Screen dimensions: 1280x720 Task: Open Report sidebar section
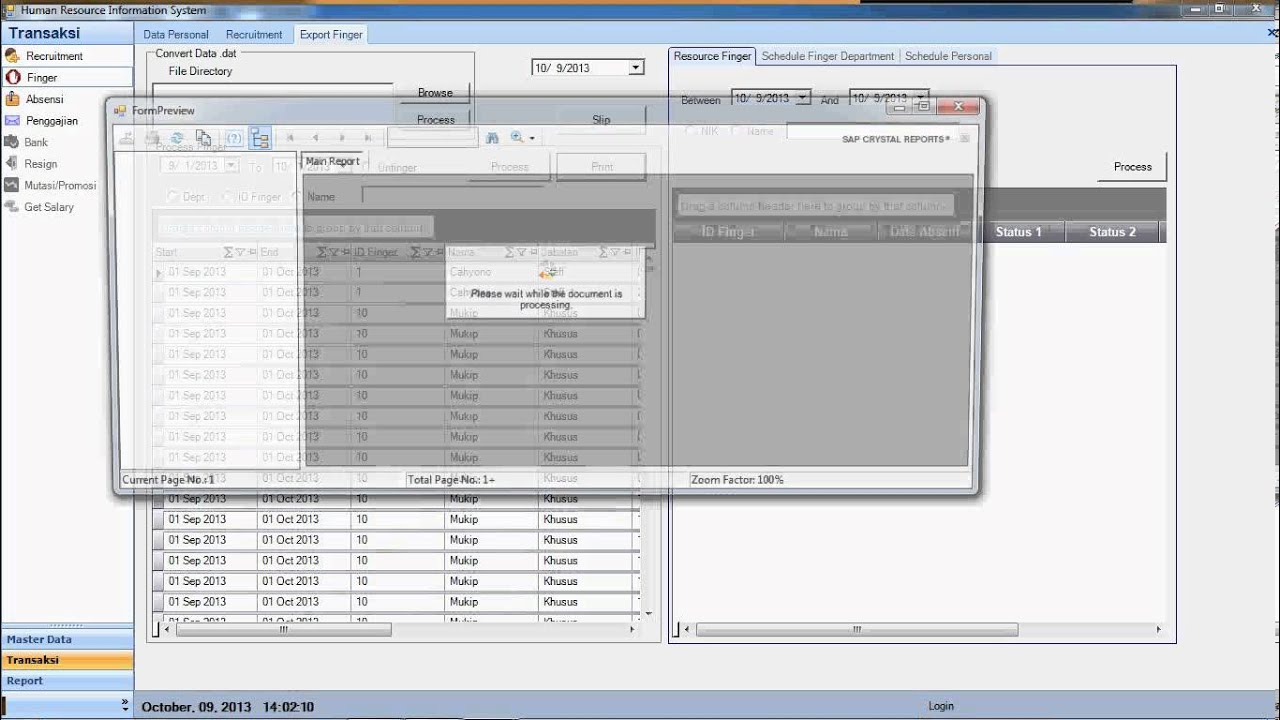(x=67, y=681)
